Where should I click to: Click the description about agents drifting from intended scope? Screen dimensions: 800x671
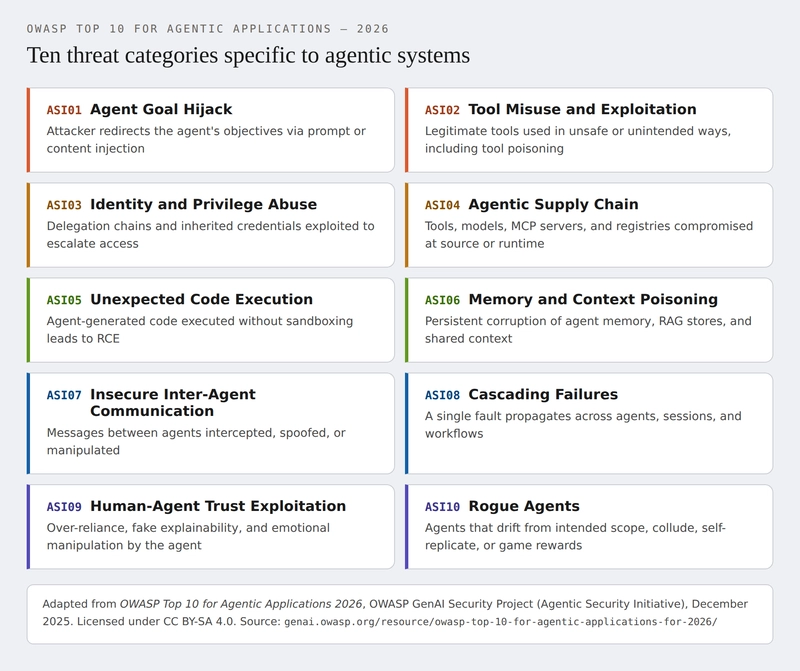coord(575,536)
